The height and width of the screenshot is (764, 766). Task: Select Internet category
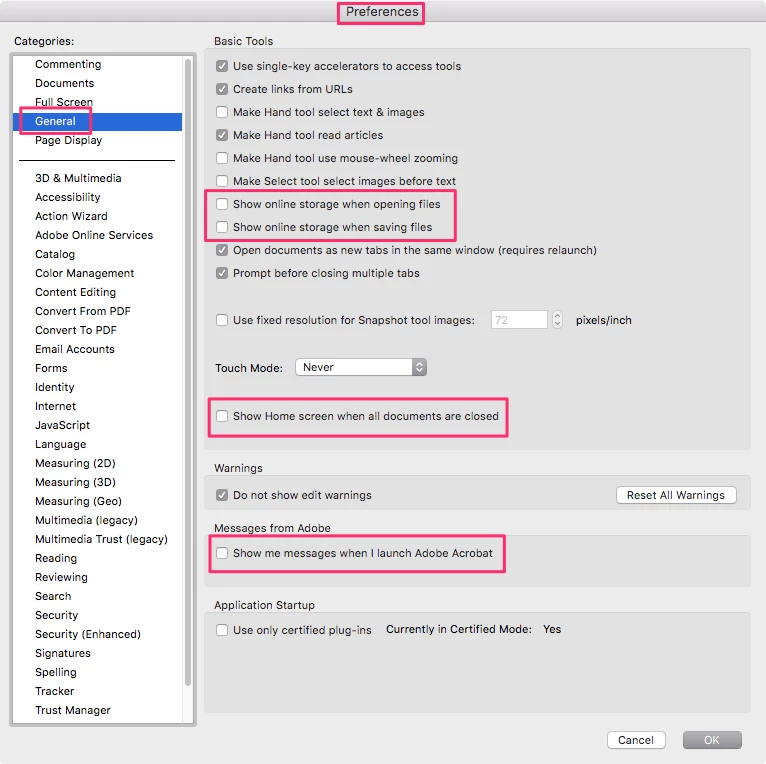[x=55, y=406]
